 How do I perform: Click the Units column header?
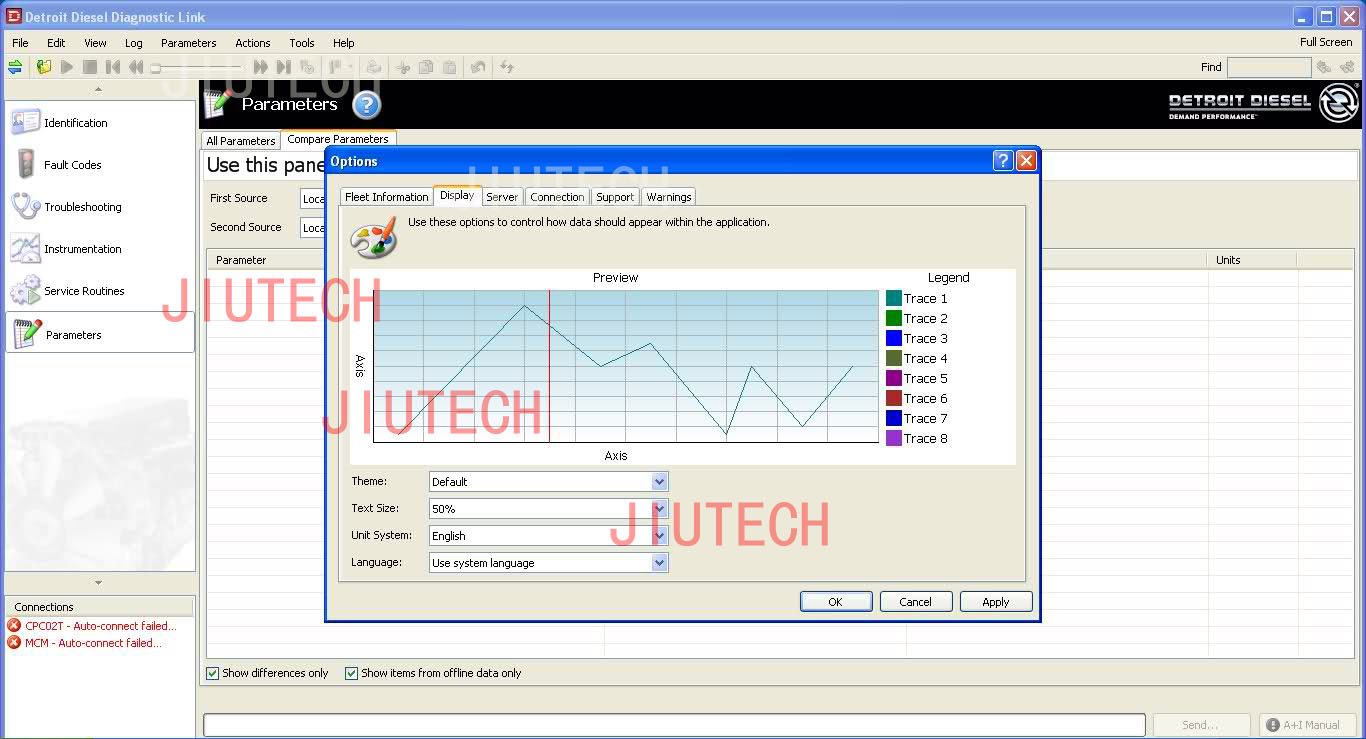pos(1252,260)
